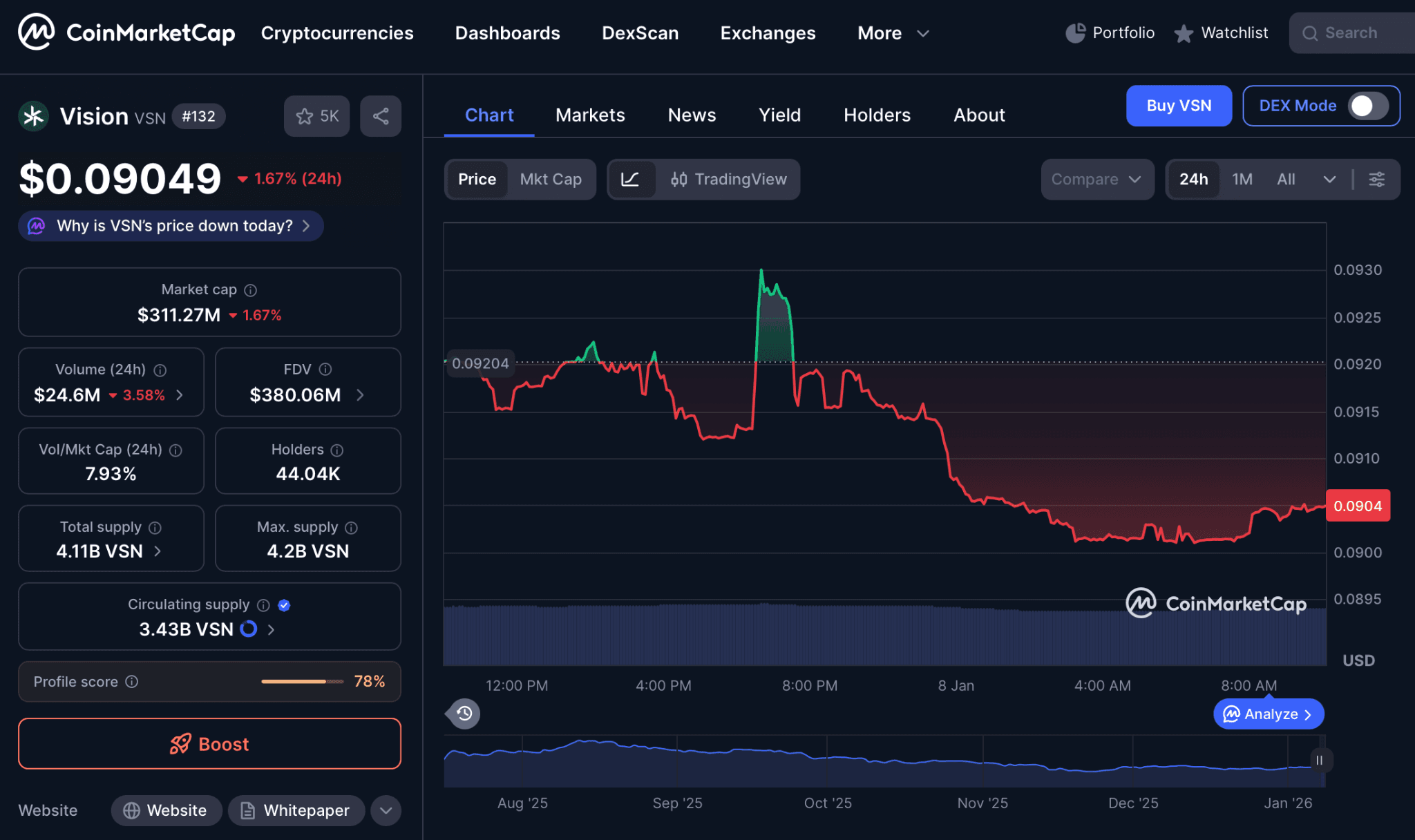Click the Holders info icon
Screen dimensions: 1415x840
click(x=337, y=450)
